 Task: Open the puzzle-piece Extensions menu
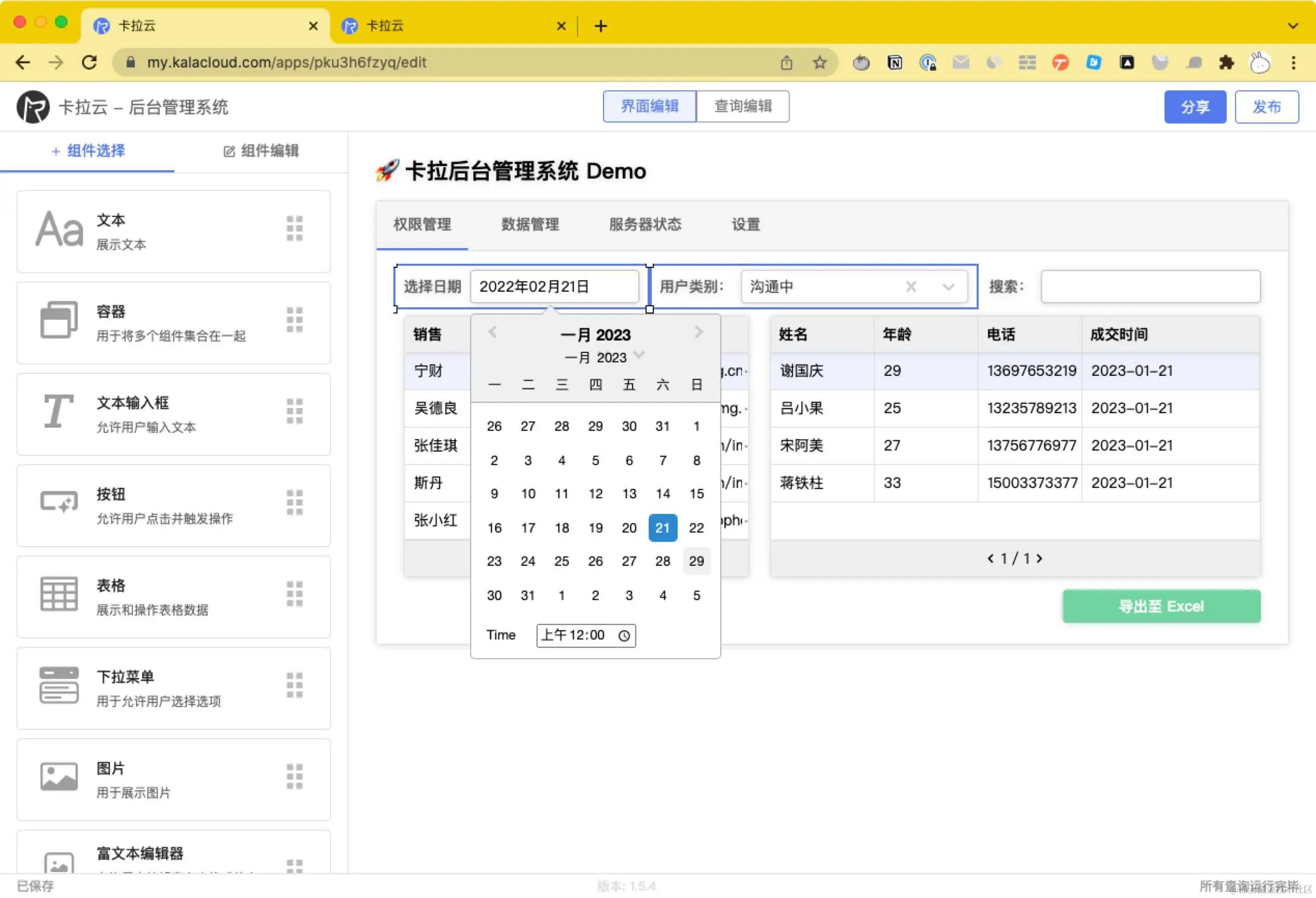(x=1226, y=62)
